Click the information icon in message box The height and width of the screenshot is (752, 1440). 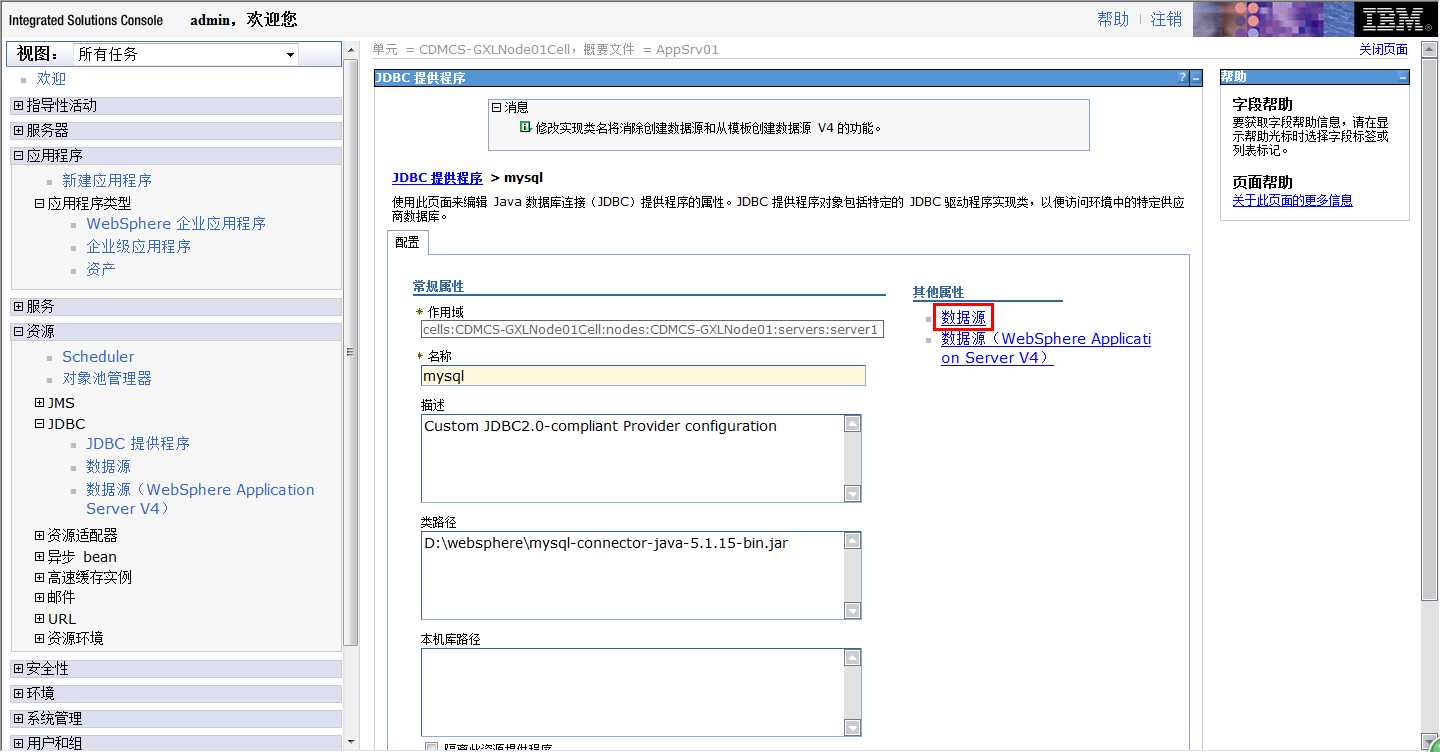tap(526, 127)
